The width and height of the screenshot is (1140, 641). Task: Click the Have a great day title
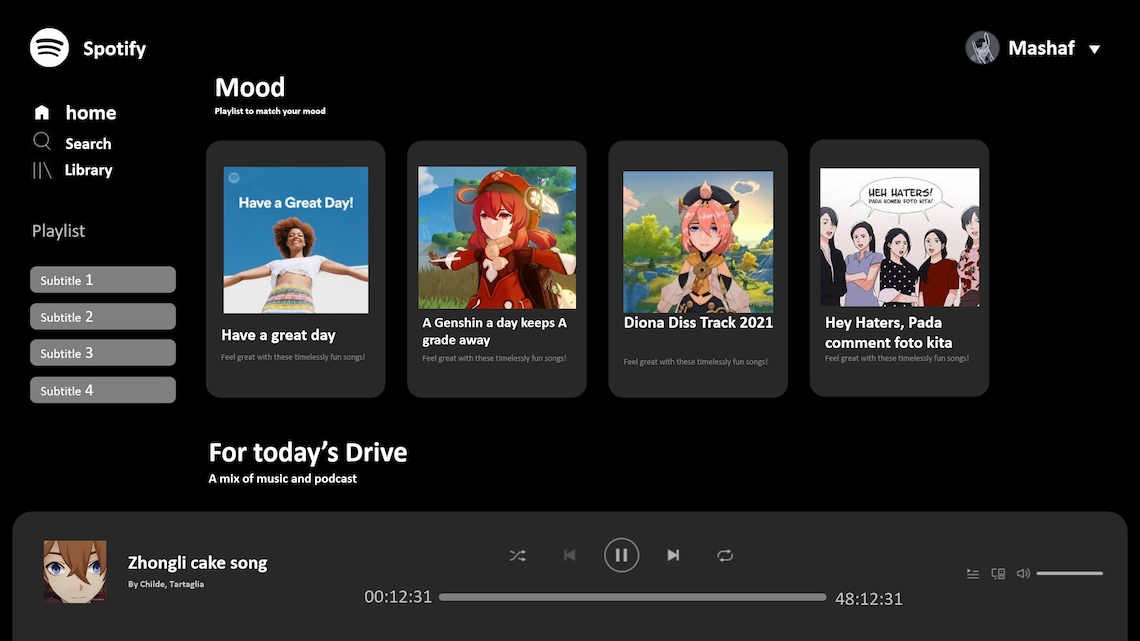(278, 335)
